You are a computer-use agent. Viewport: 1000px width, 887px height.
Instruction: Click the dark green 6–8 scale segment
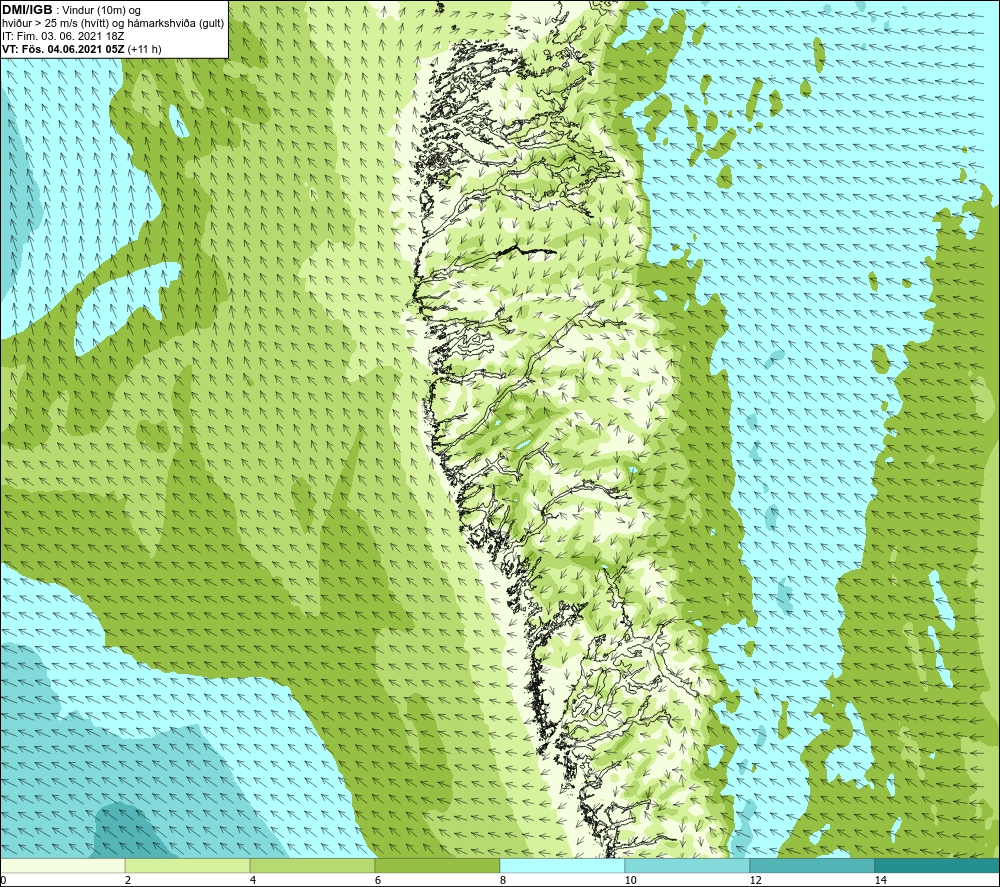(x=438, y=865)
